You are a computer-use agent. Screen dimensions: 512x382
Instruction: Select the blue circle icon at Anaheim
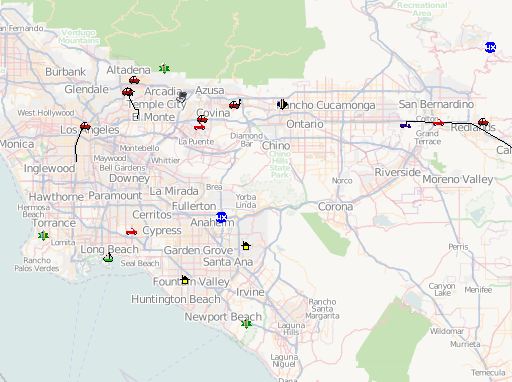point(221,217)
